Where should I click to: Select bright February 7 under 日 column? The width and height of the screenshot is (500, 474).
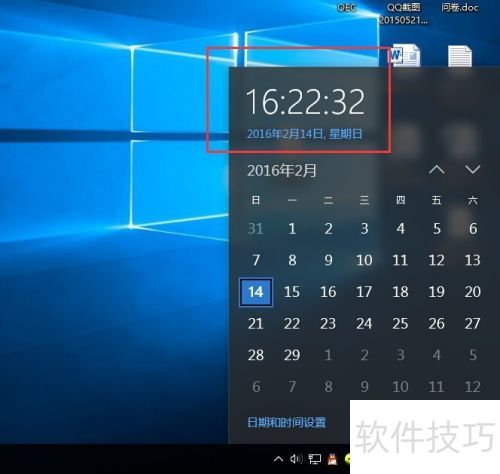point(256,260)
